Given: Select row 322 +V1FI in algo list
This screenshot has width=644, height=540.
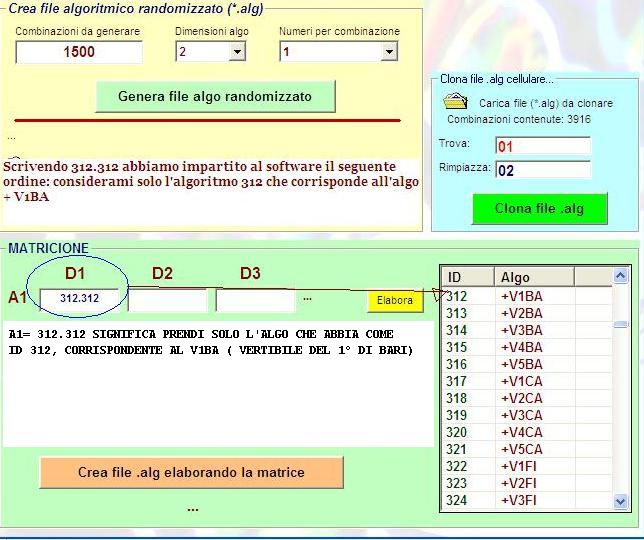Looking at the screenshot, I should (x=527, y=466).
